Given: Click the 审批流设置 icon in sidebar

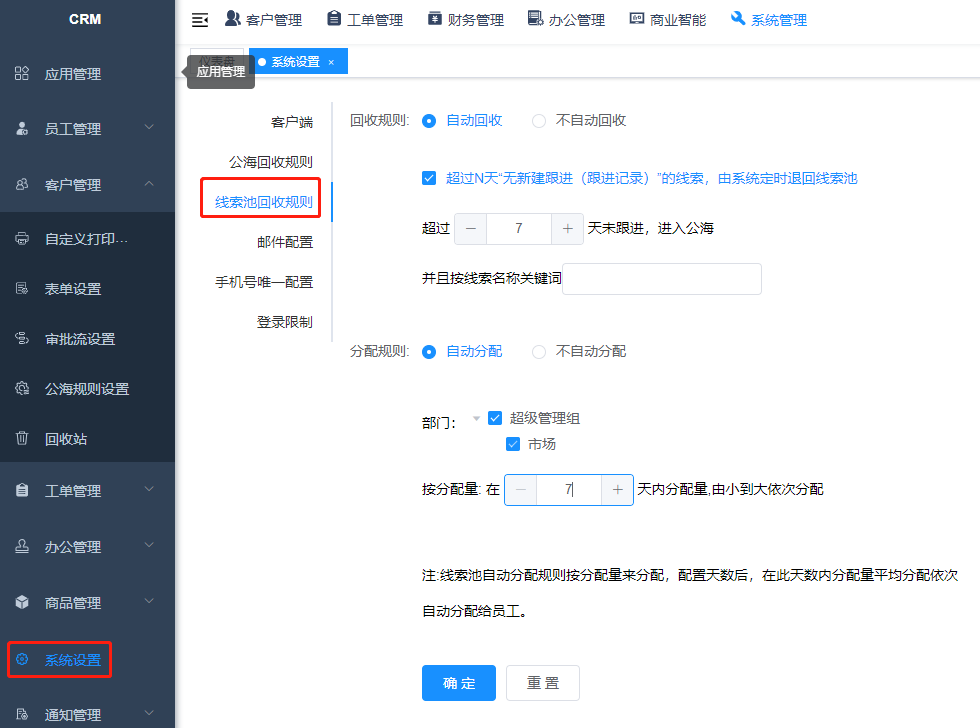Looking at the screenshot, I should coord(22,339).
